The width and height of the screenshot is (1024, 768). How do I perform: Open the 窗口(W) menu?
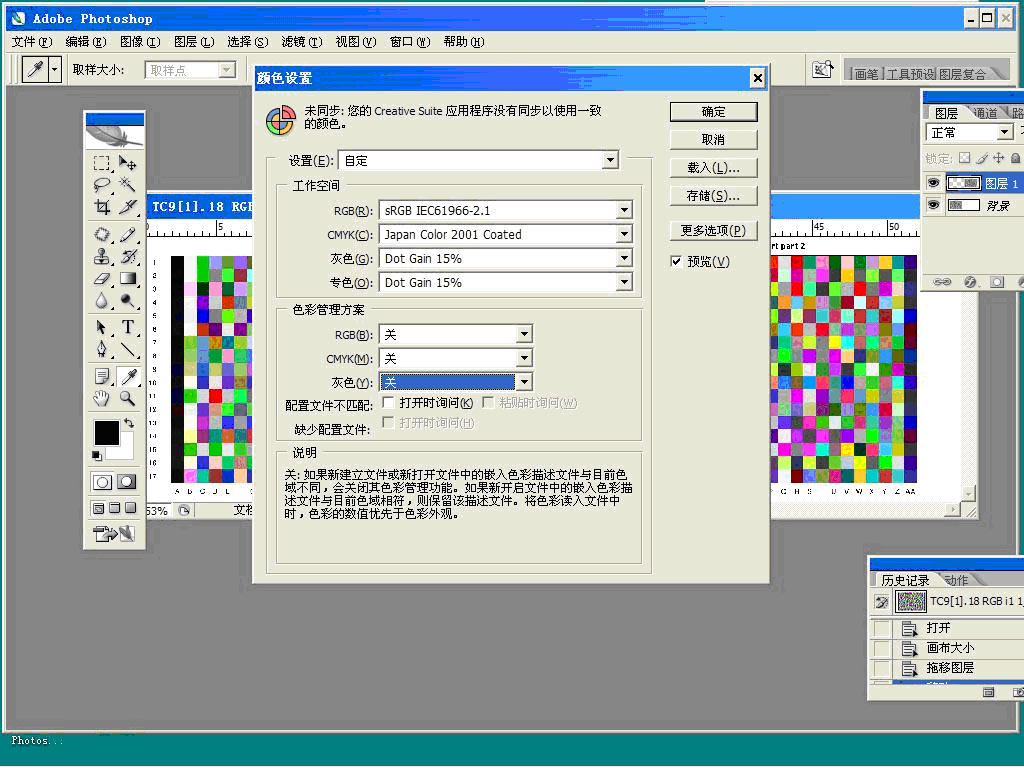pos(410,42)
